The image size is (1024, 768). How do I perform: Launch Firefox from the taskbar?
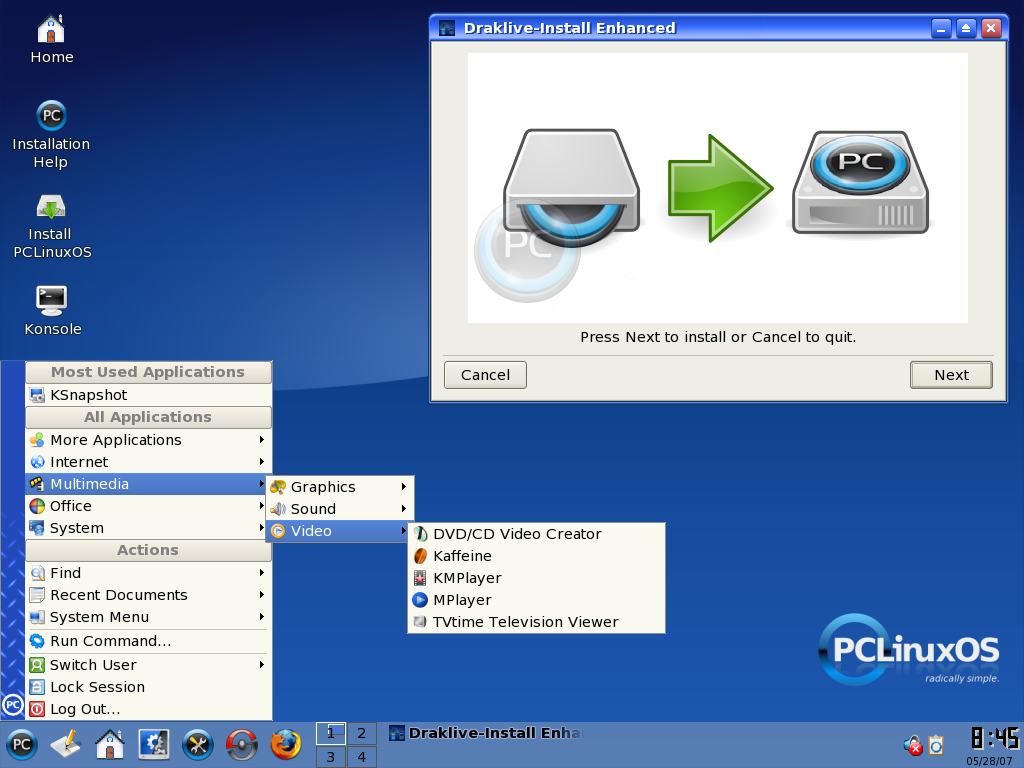coord(285,744)
